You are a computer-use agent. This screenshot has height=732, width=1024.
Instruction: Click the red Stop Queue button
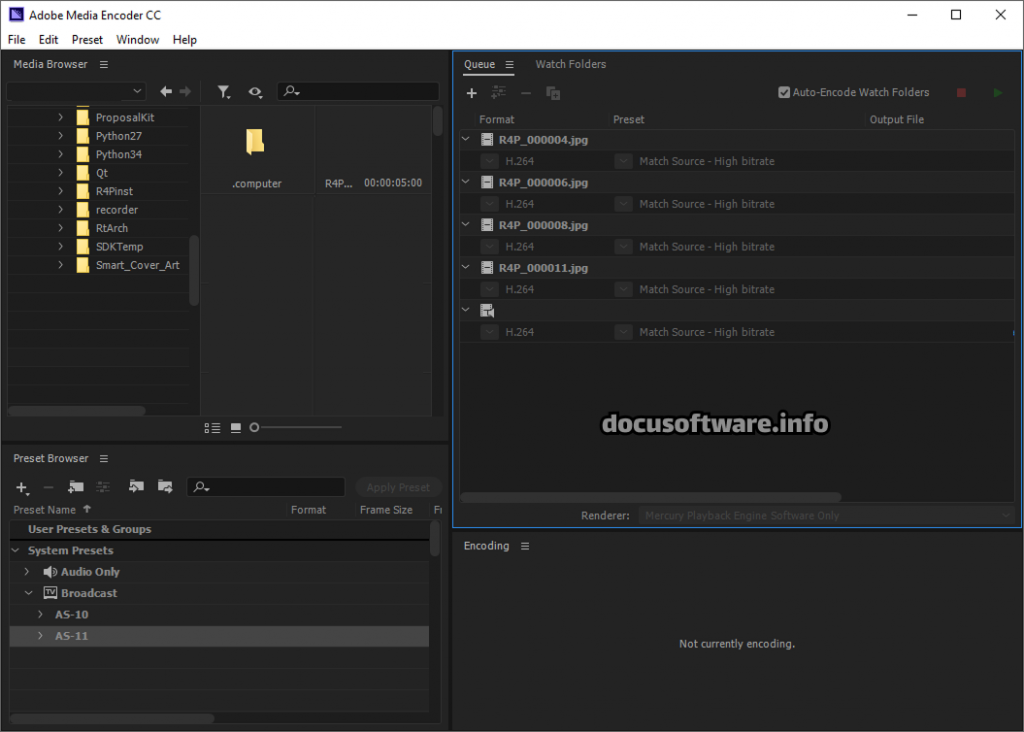click(961, 93)
